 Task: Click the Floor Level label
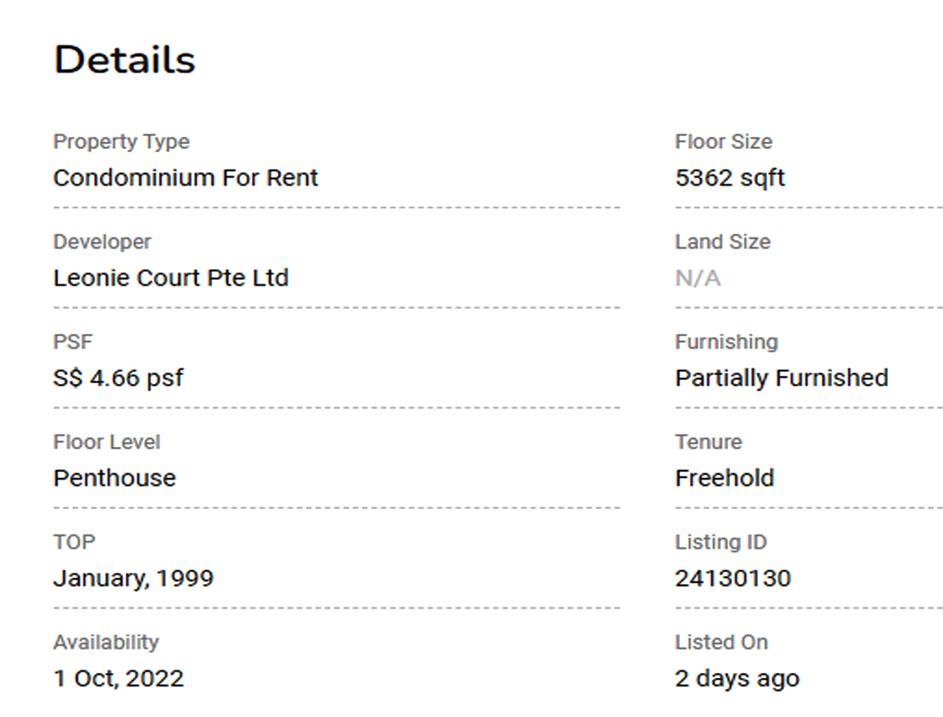[106, 442]
